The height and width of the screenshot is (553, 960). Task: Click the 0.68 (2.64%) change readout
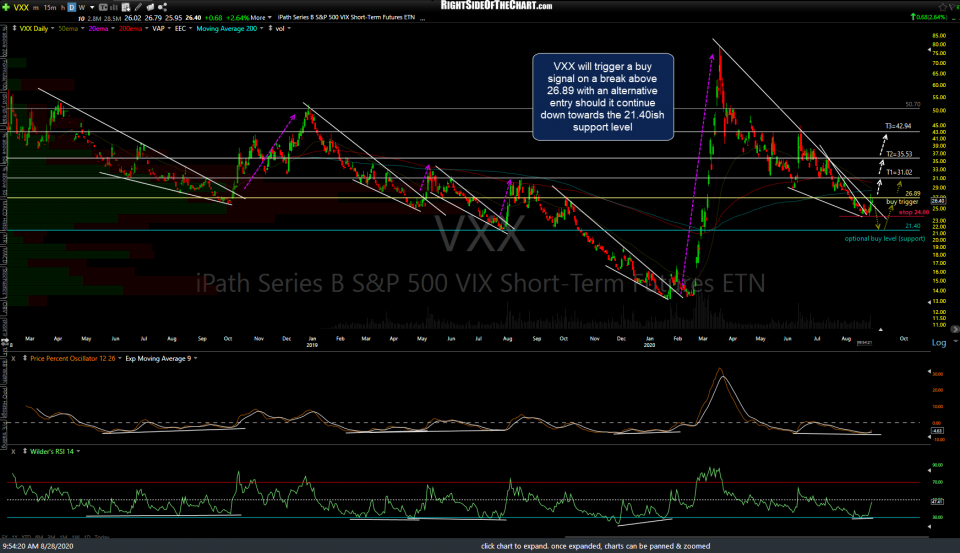pyautogui.click(x=930, y=17)
